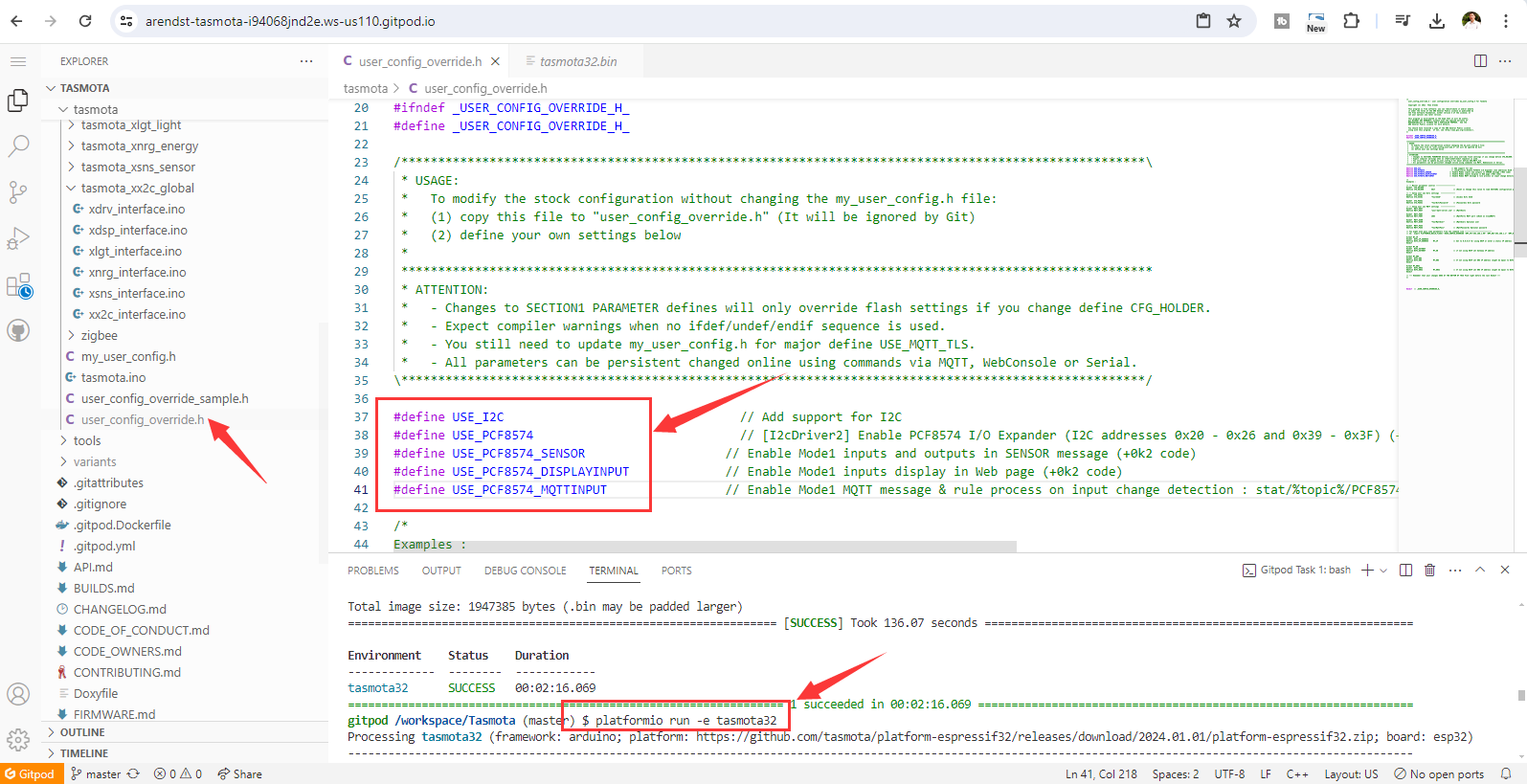
Task: Open the new terminal launch profile dropdown
Action: 1383,571
